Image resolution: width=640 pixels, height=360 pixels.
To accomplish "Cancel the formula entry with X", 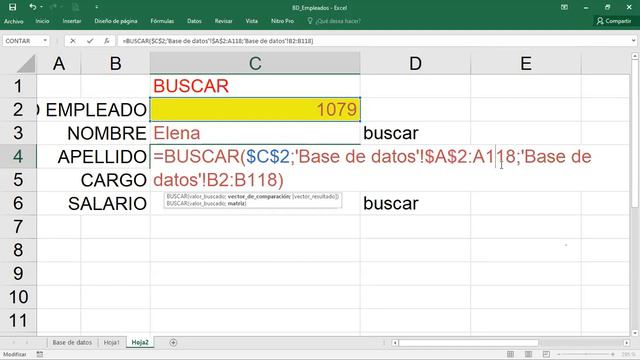I will tap(73, 41).
